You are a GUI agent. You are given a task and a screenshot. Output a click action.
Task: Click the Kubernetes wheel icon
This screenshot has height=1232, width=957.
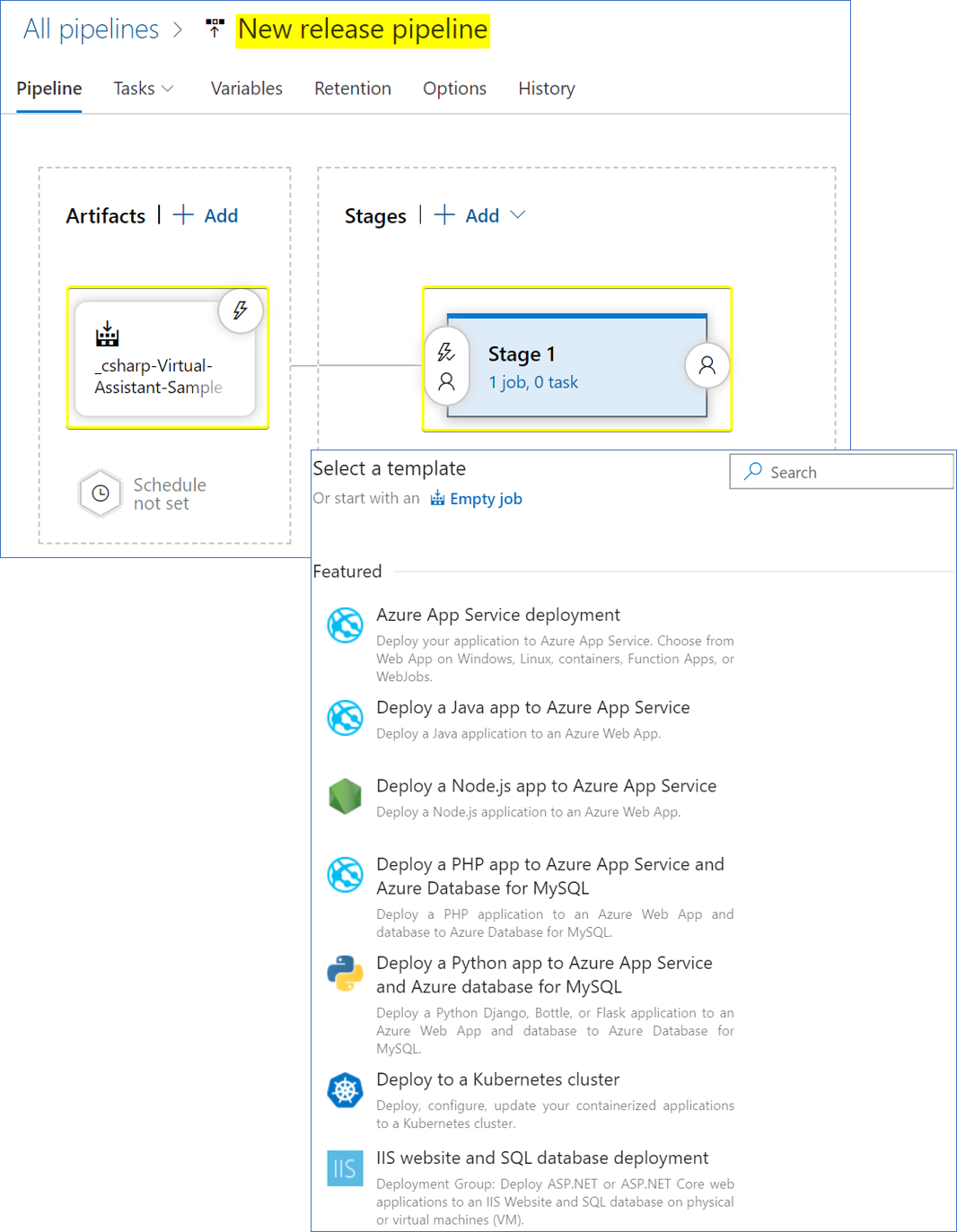coord(345,1090)
